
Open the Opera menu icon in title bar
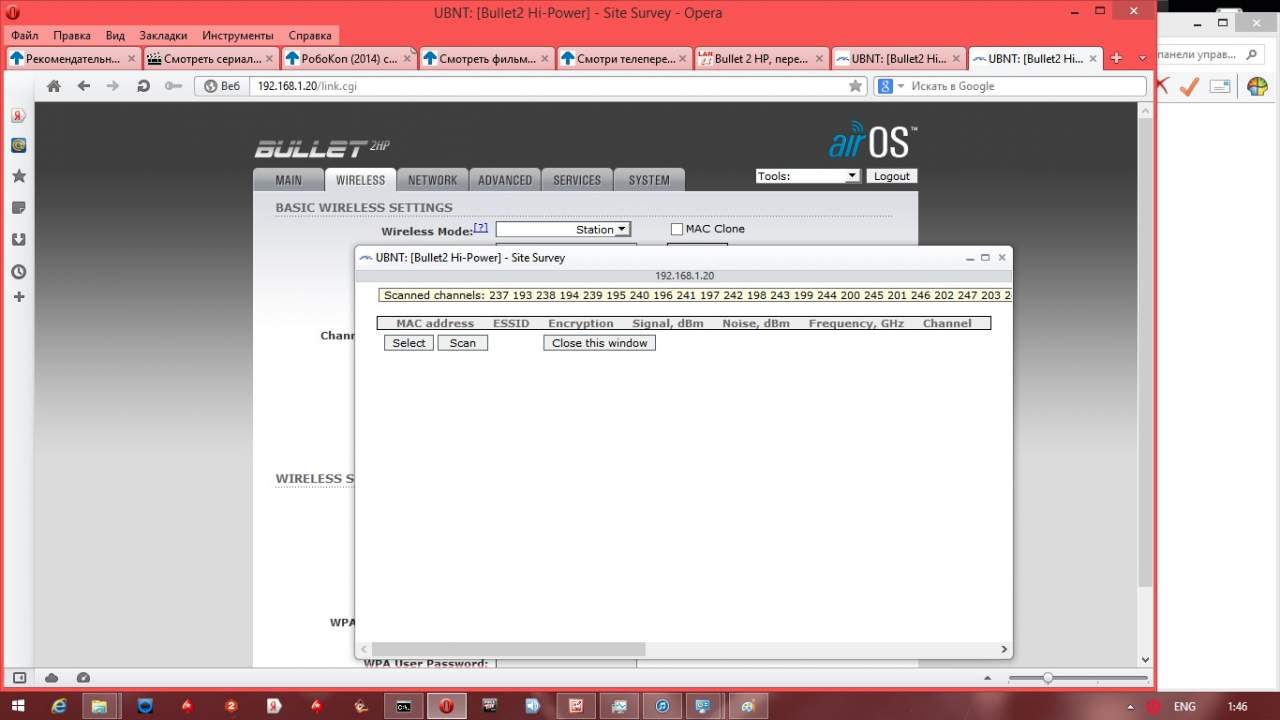tap(13, 13)
